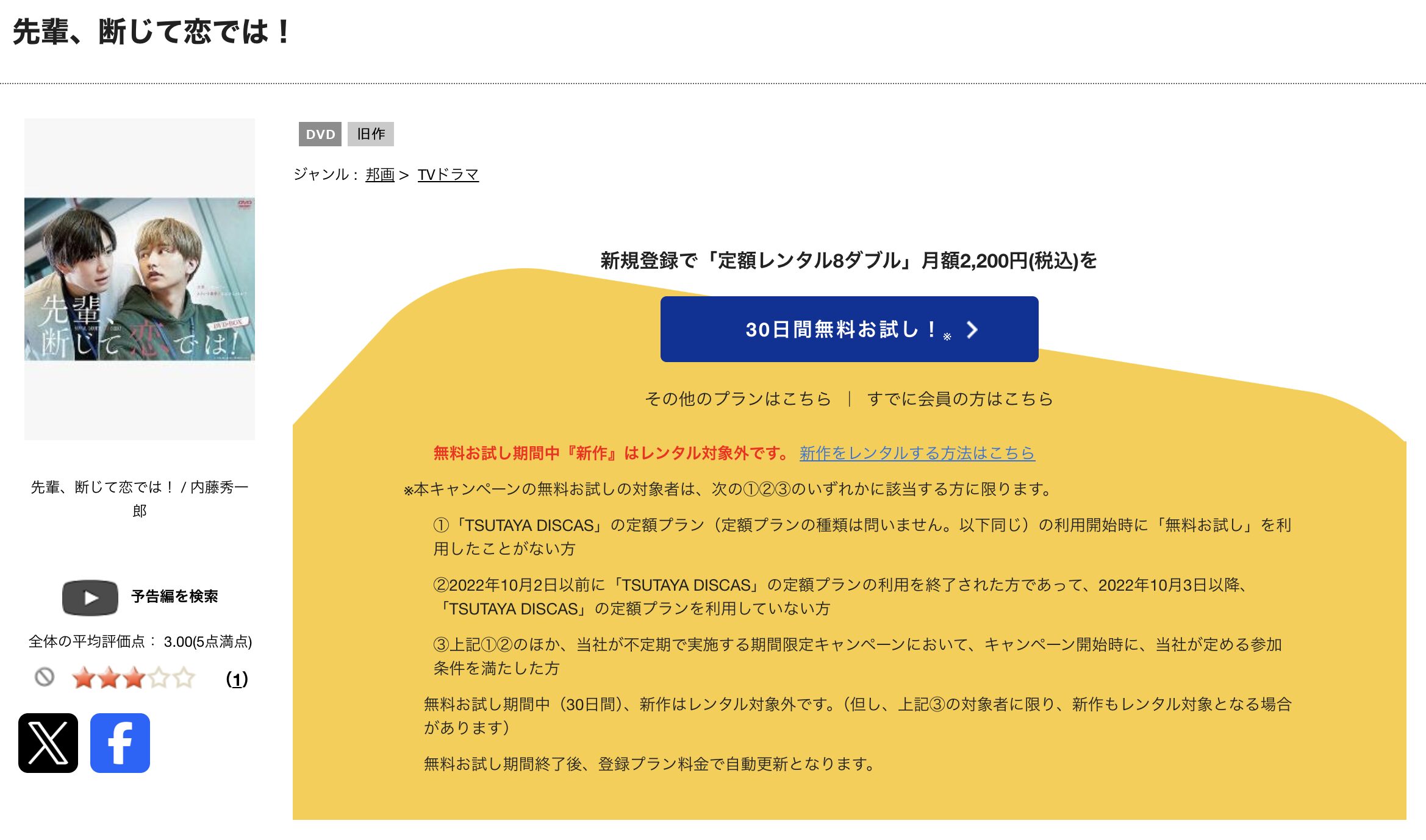The width and height of the screenshot is (1426, 840).
Task: Click the clear rating circle-slash icon
Action: pyautogui.click(x=45, y=677)
